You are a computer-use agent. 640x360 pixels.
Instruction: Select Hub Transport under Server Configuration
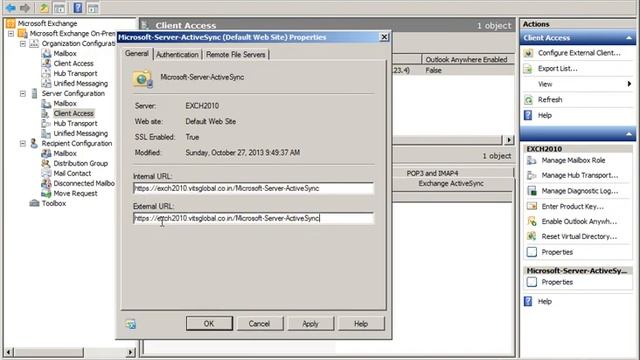(76, 123)
